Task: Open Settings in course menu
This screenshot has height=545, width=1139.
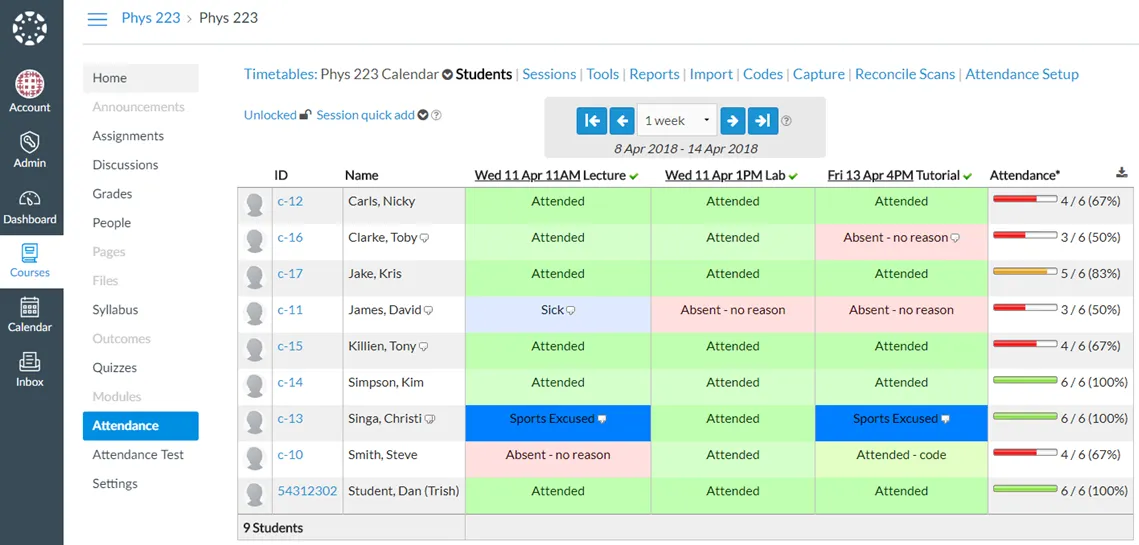Action: [115, 484]
